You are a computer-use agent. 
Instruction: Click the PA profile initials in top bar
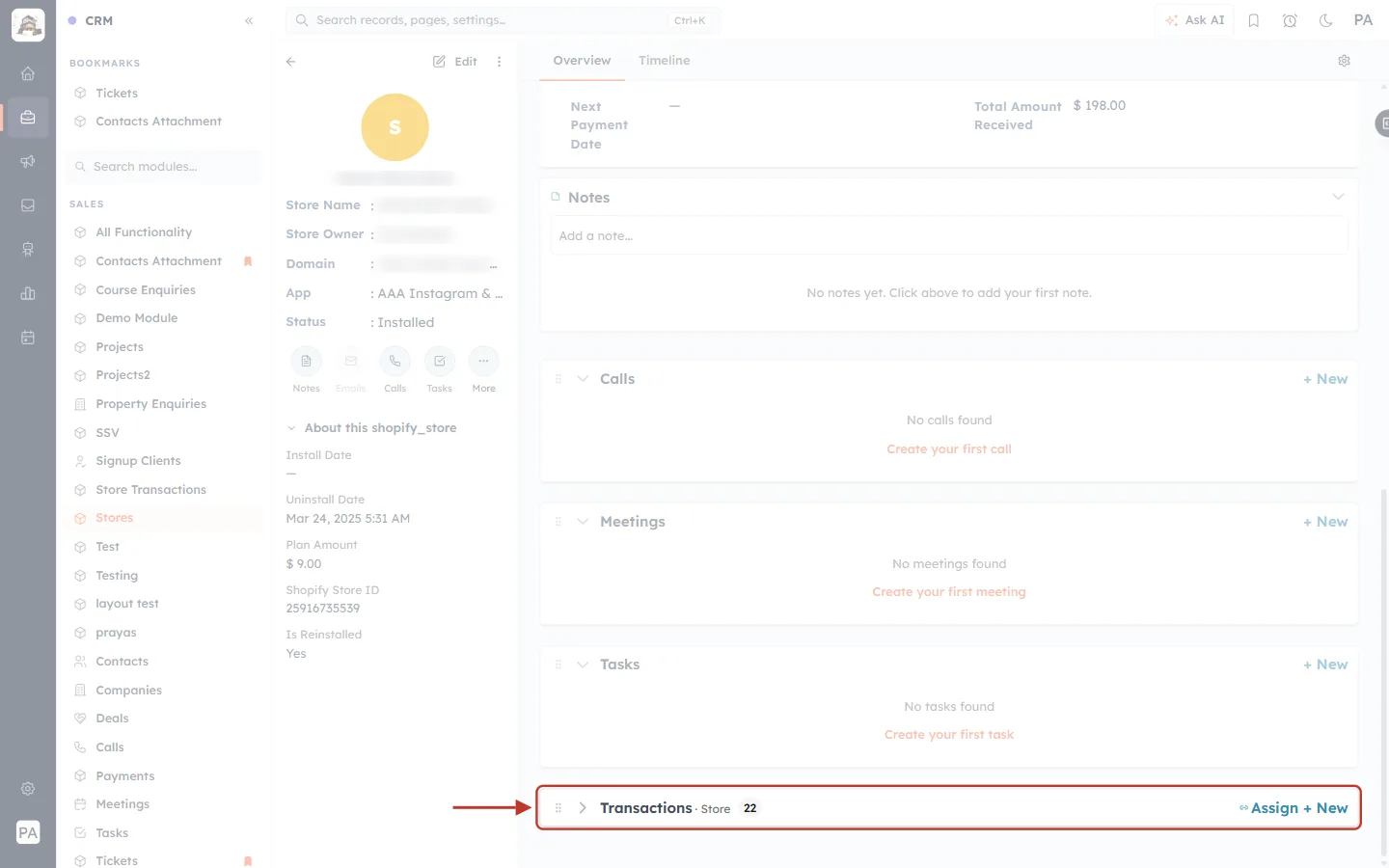[x=1363, y=20]
